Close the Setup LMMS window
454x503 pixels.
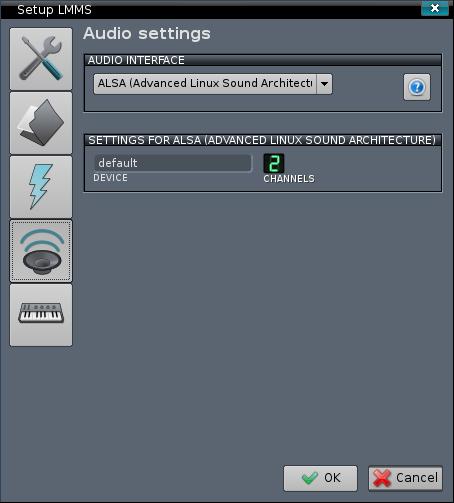(x=435, y=8)
